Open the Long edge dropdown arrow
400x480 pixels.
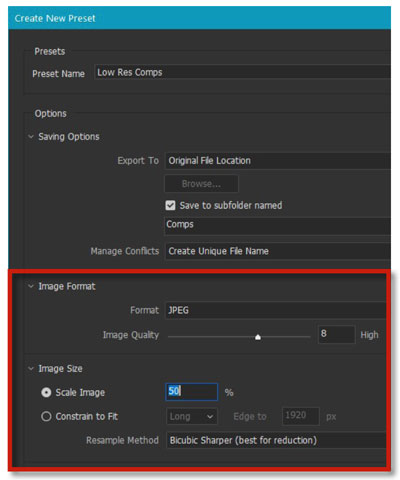[x=210, y=417]
